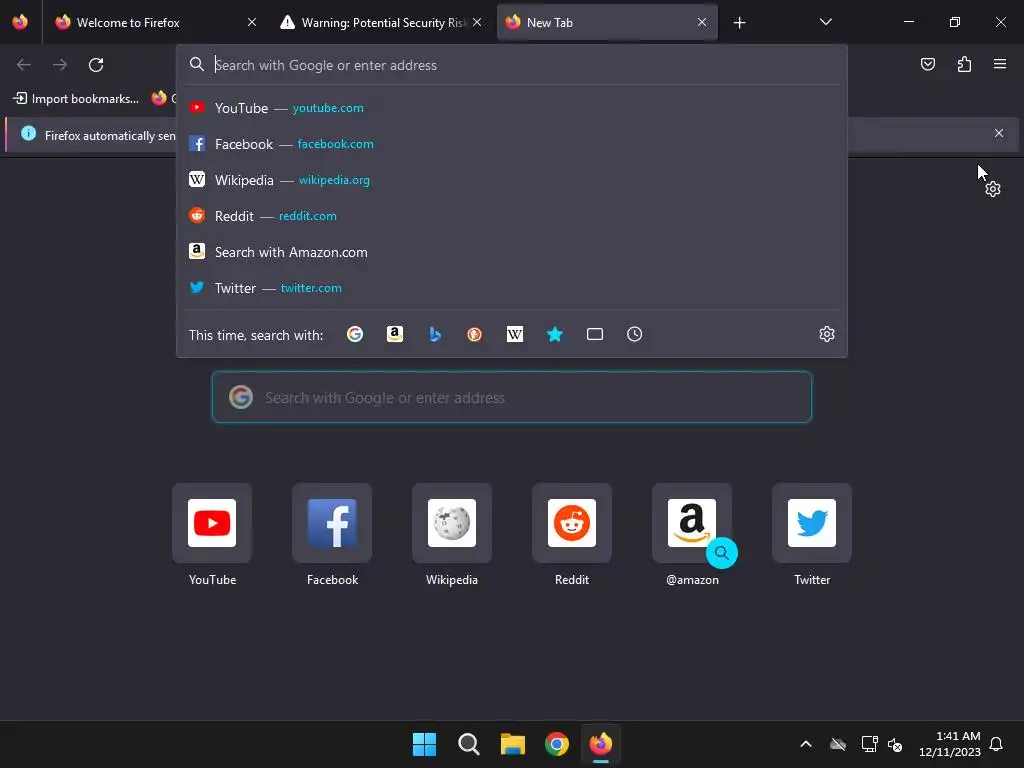Close the Warning Security Risk tab

coord(477,22)
